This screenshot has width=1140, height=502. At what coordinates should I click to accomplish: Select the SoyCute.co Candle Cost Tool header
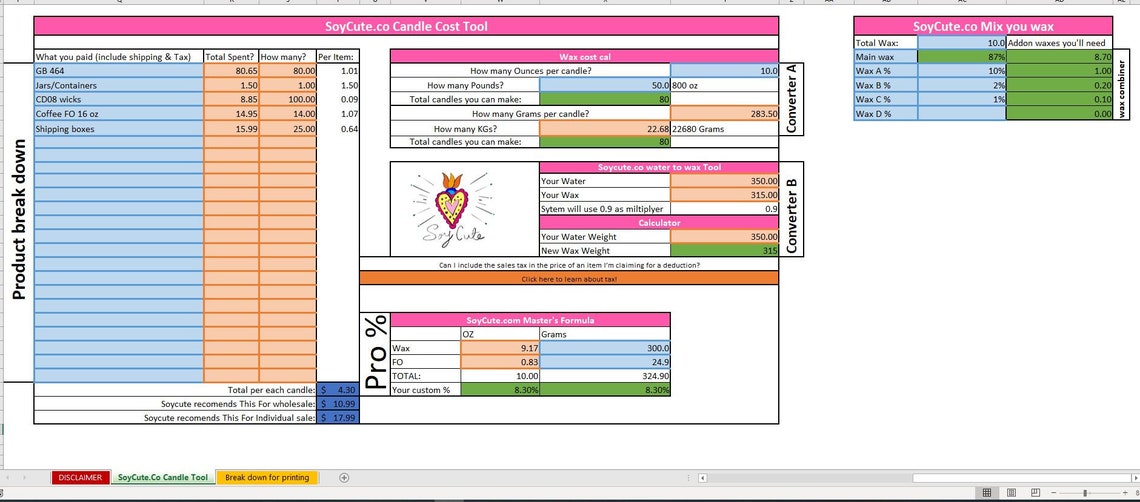click(x=406, y=26)
